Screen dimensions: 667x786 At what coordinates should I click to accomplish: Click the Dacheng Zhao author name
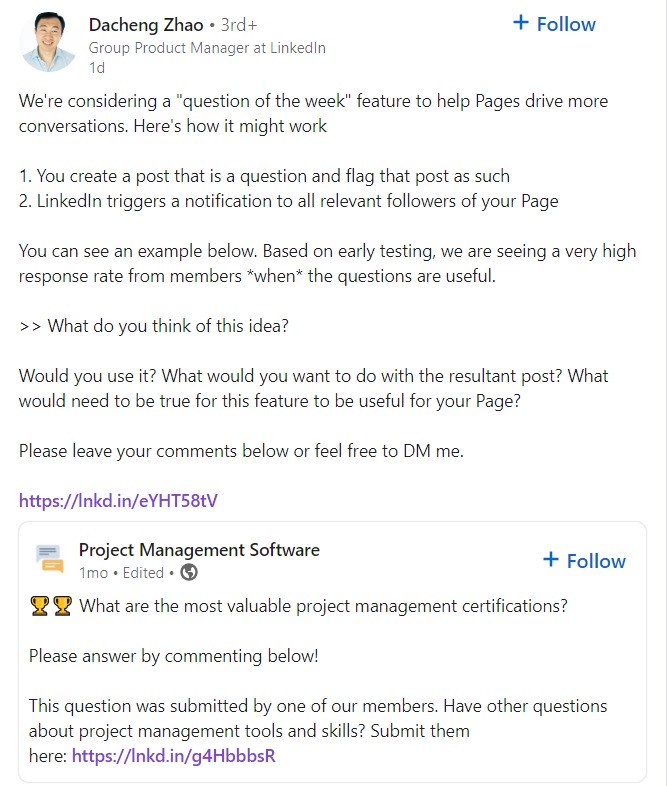click(x=146, y=25)
